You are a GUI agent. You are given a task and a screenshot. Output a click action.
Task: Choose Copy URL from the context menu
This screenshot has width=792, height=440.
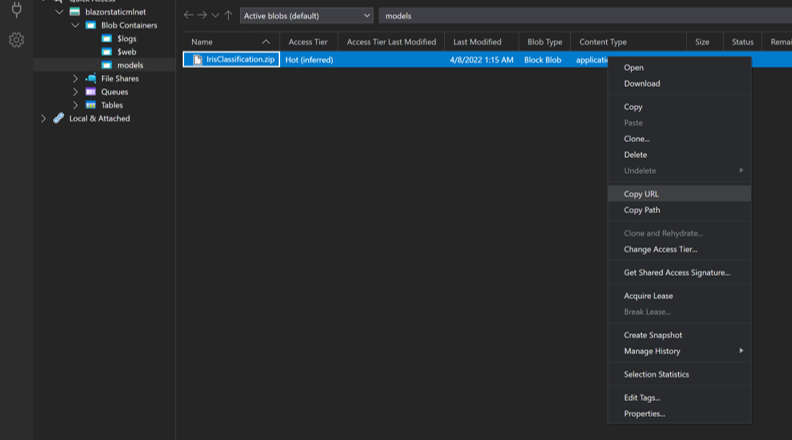coord(679,194)
